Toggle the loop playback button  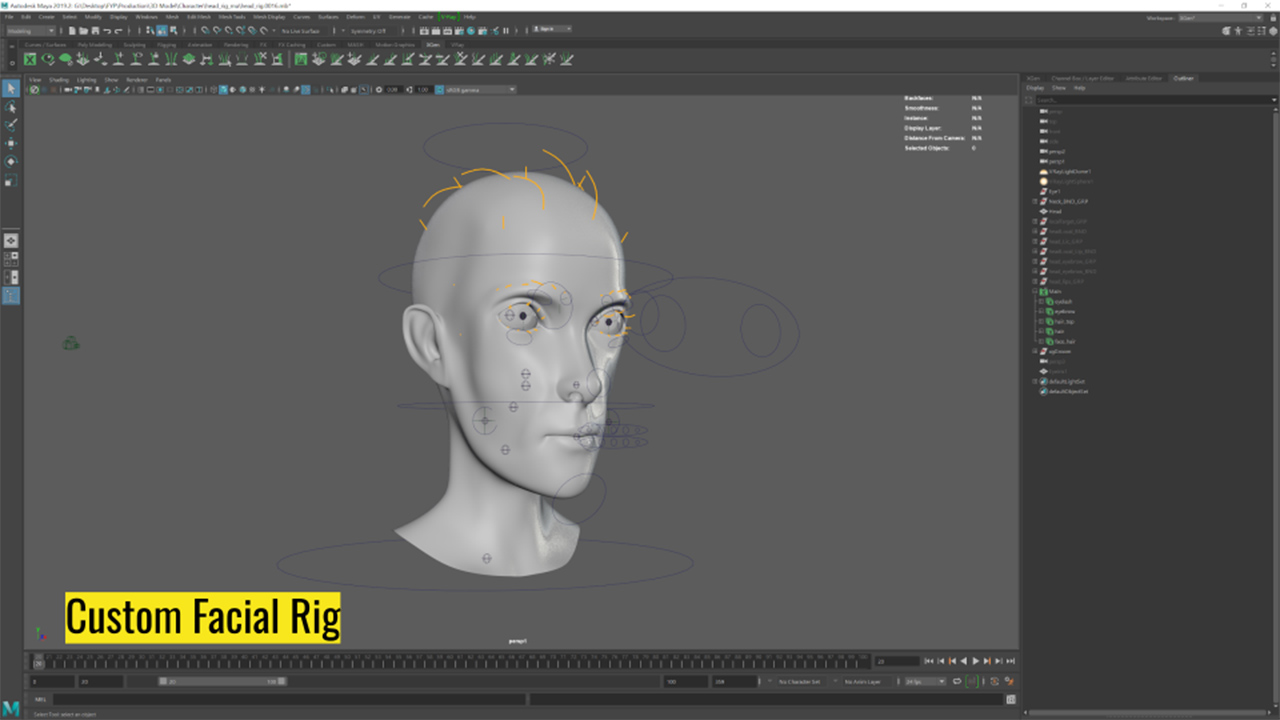[957, 681]
